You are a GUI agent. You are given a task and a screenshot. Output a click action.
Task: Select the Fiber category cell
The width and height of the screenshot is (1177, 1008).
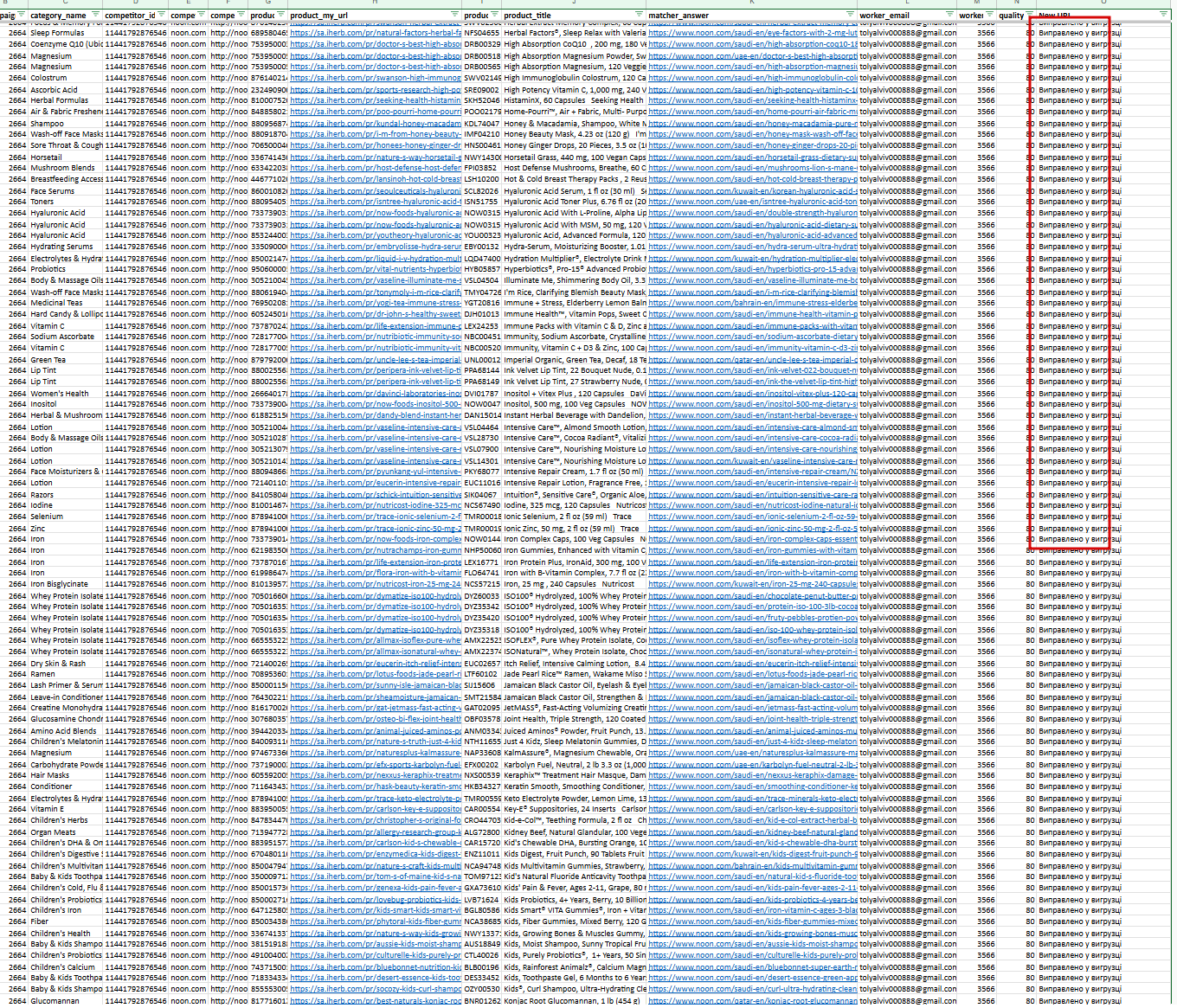66,921
